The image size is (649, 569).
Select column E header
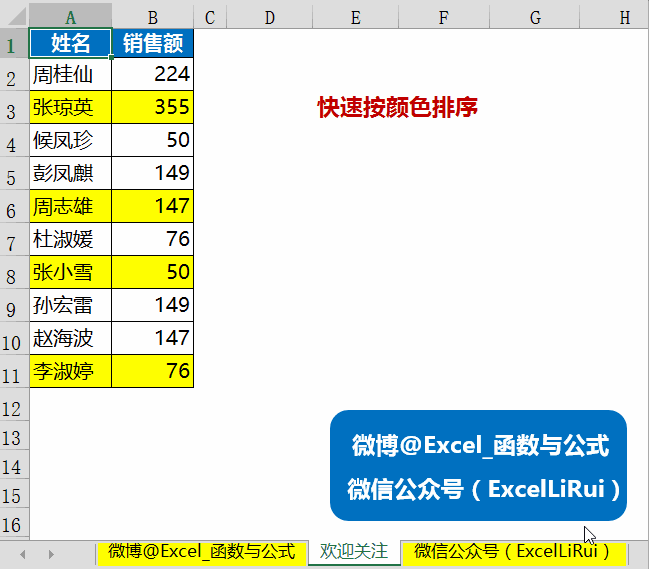click(356, 17)
